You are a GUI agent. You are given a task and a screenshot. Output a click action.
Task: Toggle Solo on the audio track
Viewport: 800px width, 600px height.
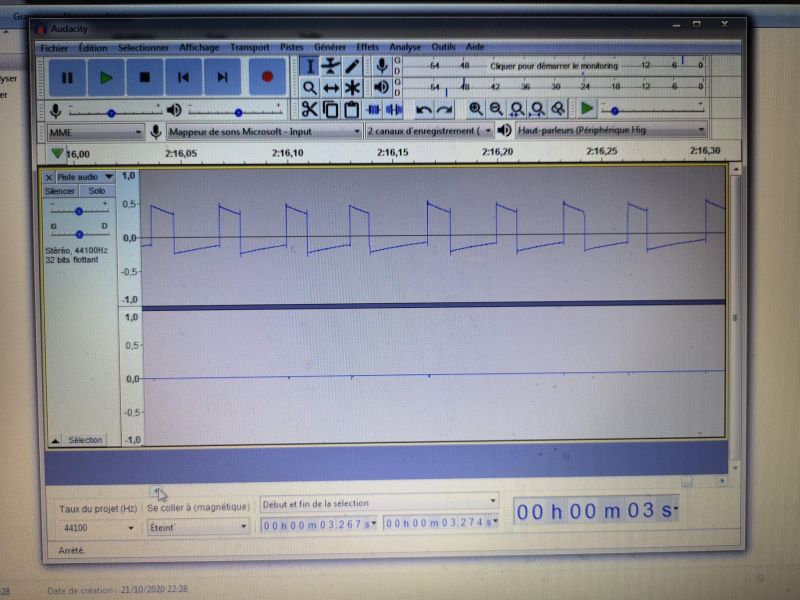tap(97, 191)
